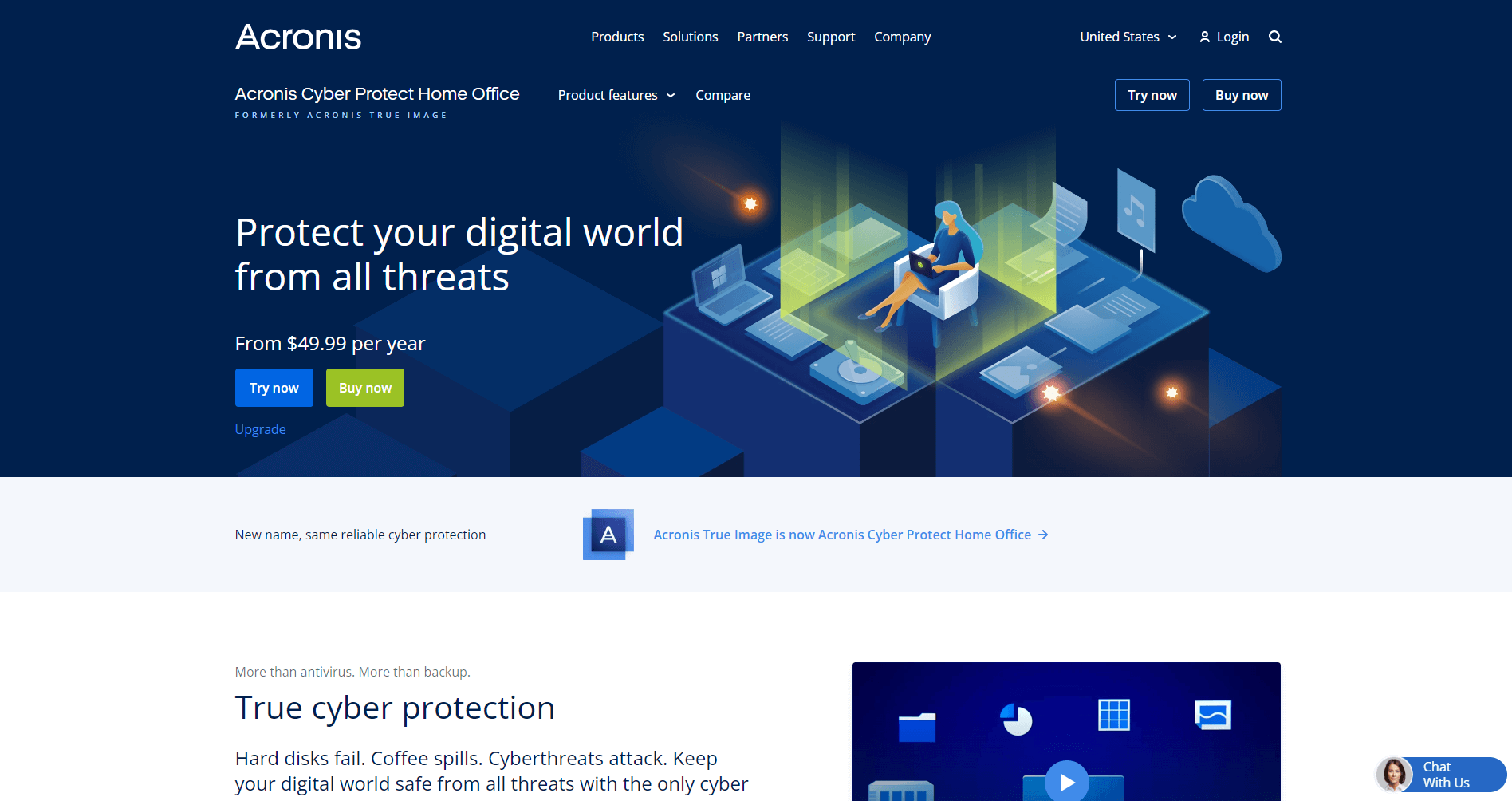
Task: Click 'True cyber protection' heading
Action: 395,708
